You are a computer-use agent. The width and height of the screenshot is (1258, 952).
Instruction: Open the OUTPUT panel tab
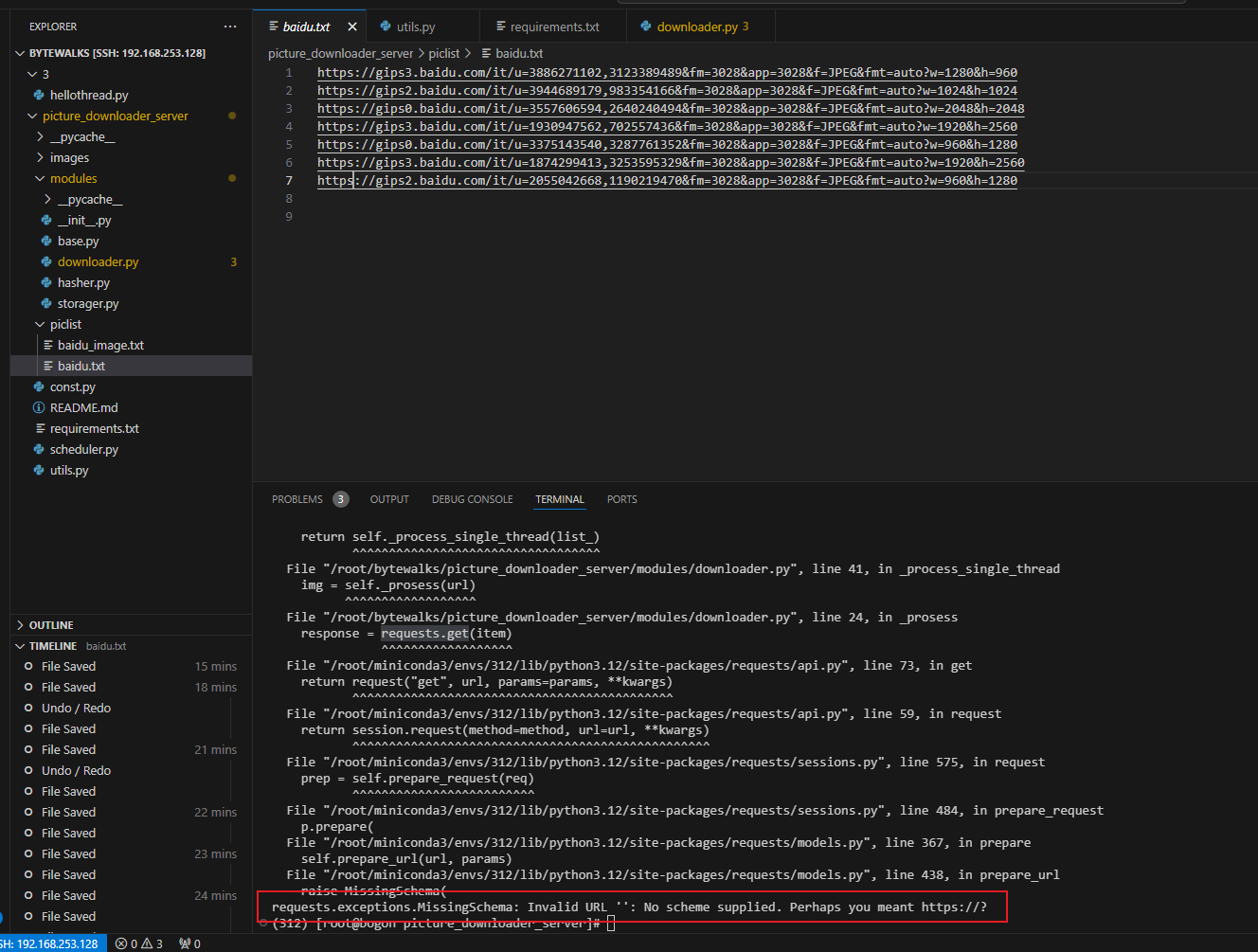pos(389,499)
